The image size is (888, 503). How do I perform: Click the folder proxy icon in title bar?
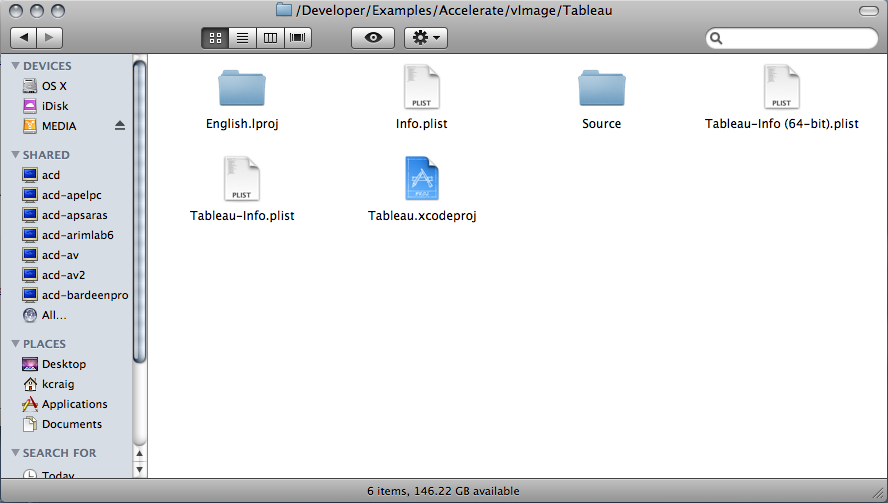pos(284,10)
